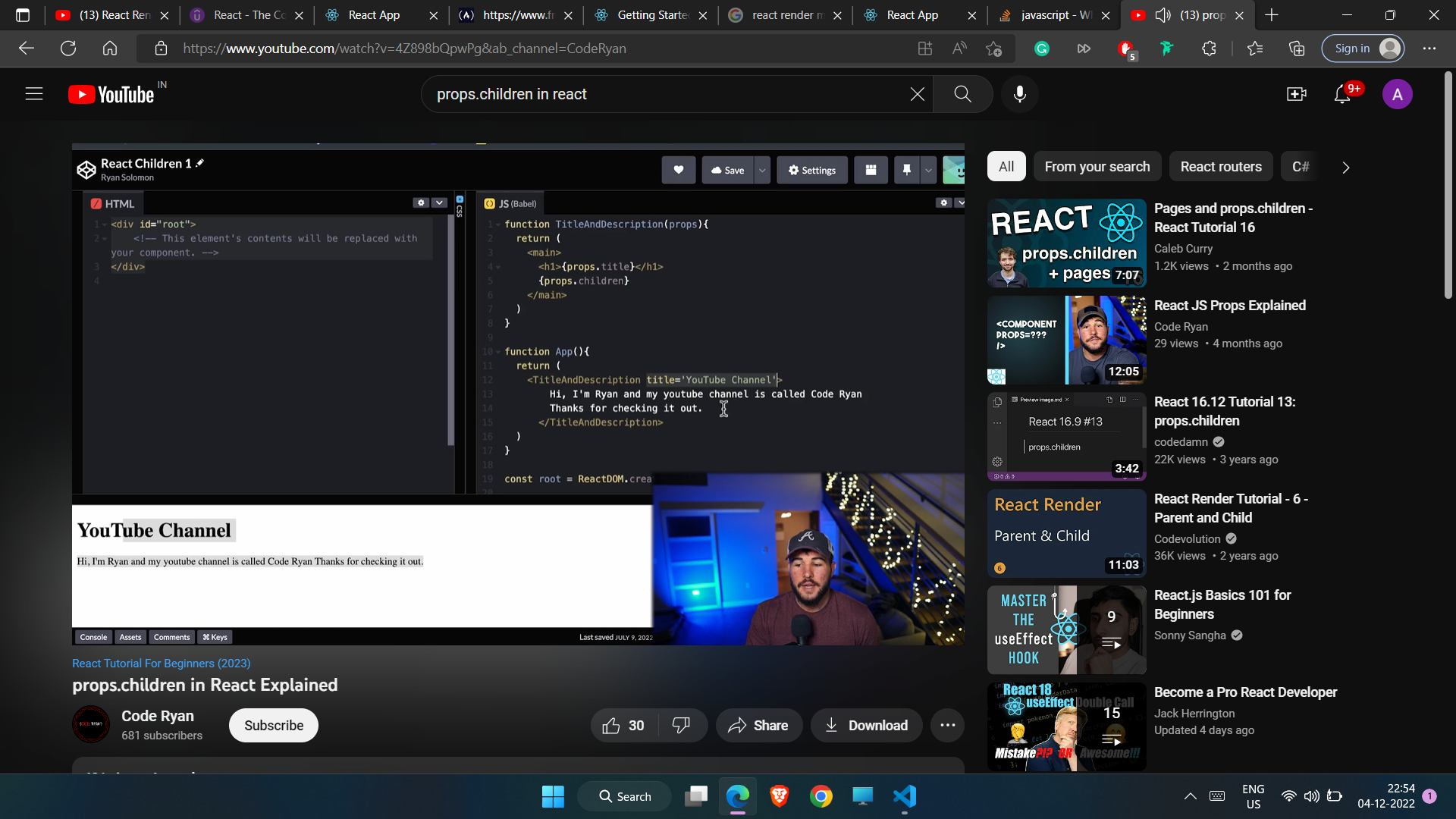Screen dimensions: 1456x819
Task: Switch to the Getting Started tab
Action: pyautogui.click(x=651, y=15)
